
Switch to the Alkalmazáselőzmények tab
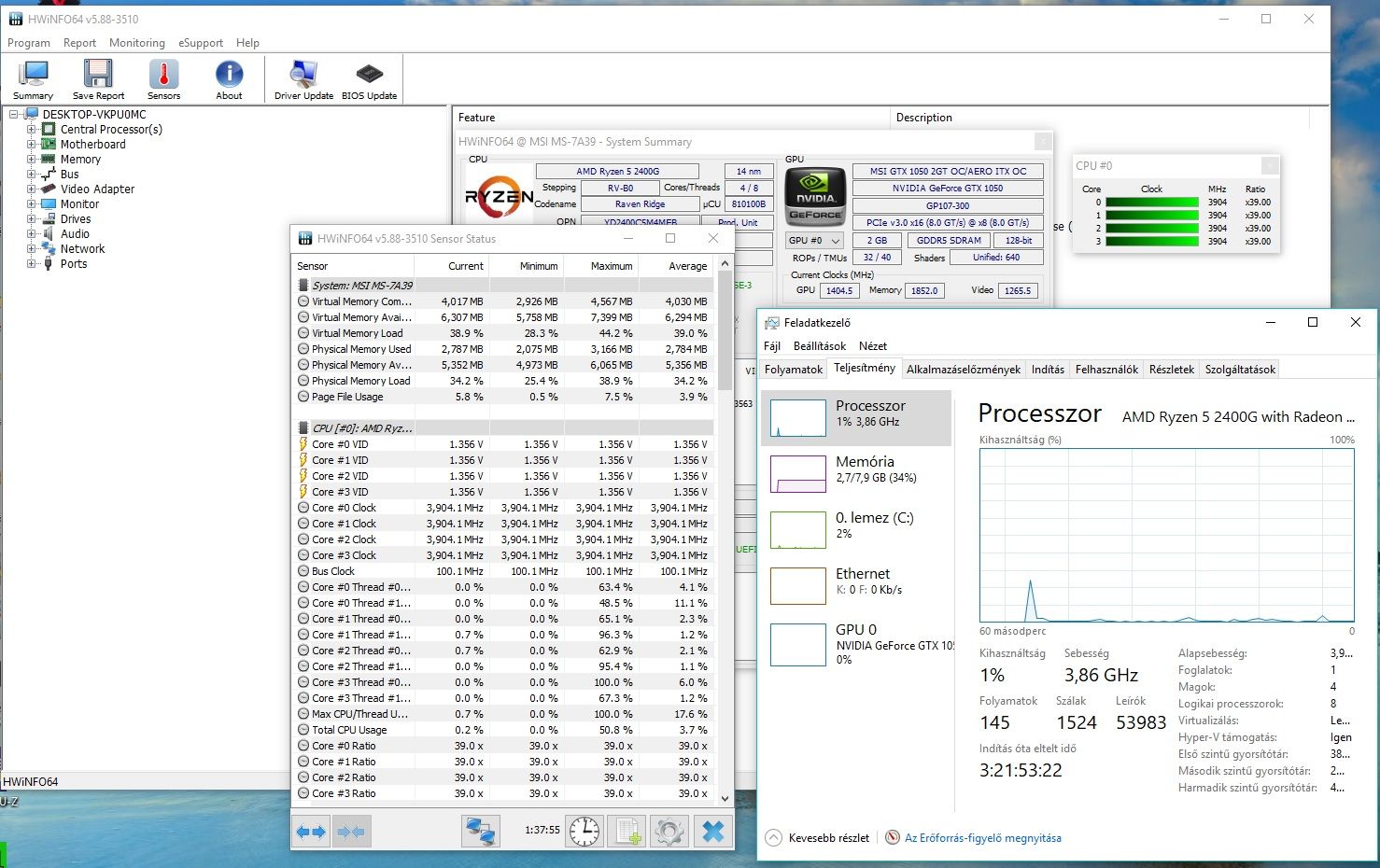964,370
